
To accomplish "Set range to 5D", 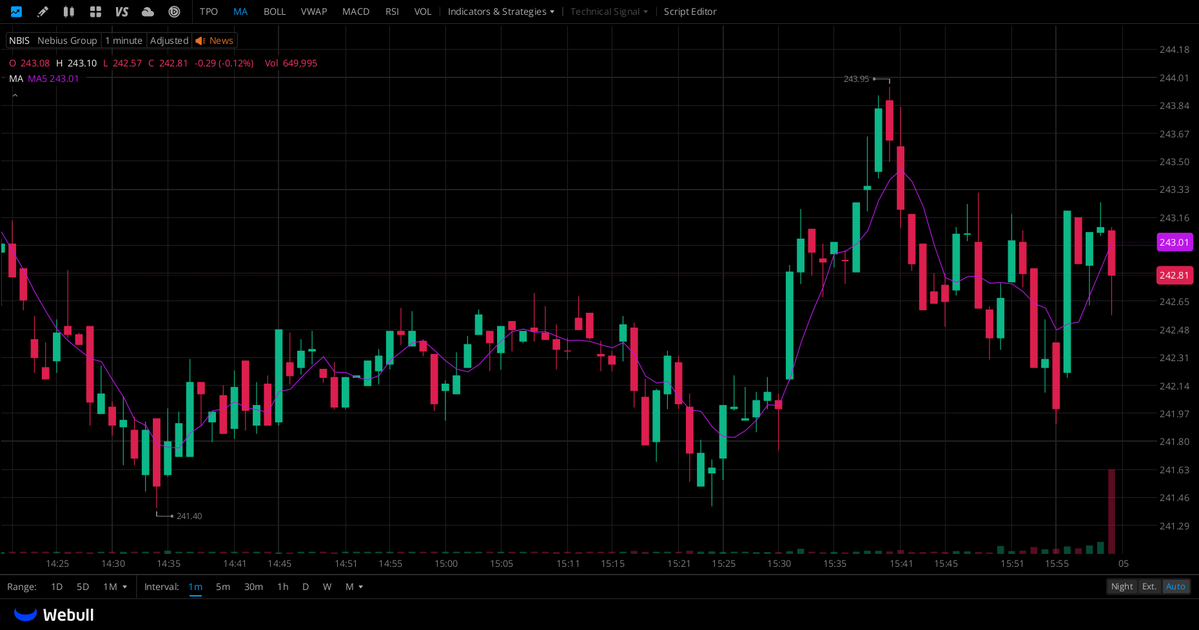I will [83, 586].
